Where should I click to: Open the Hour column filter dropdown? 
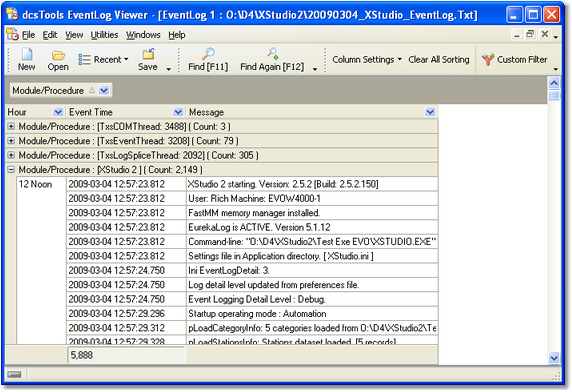pos(58,112)
